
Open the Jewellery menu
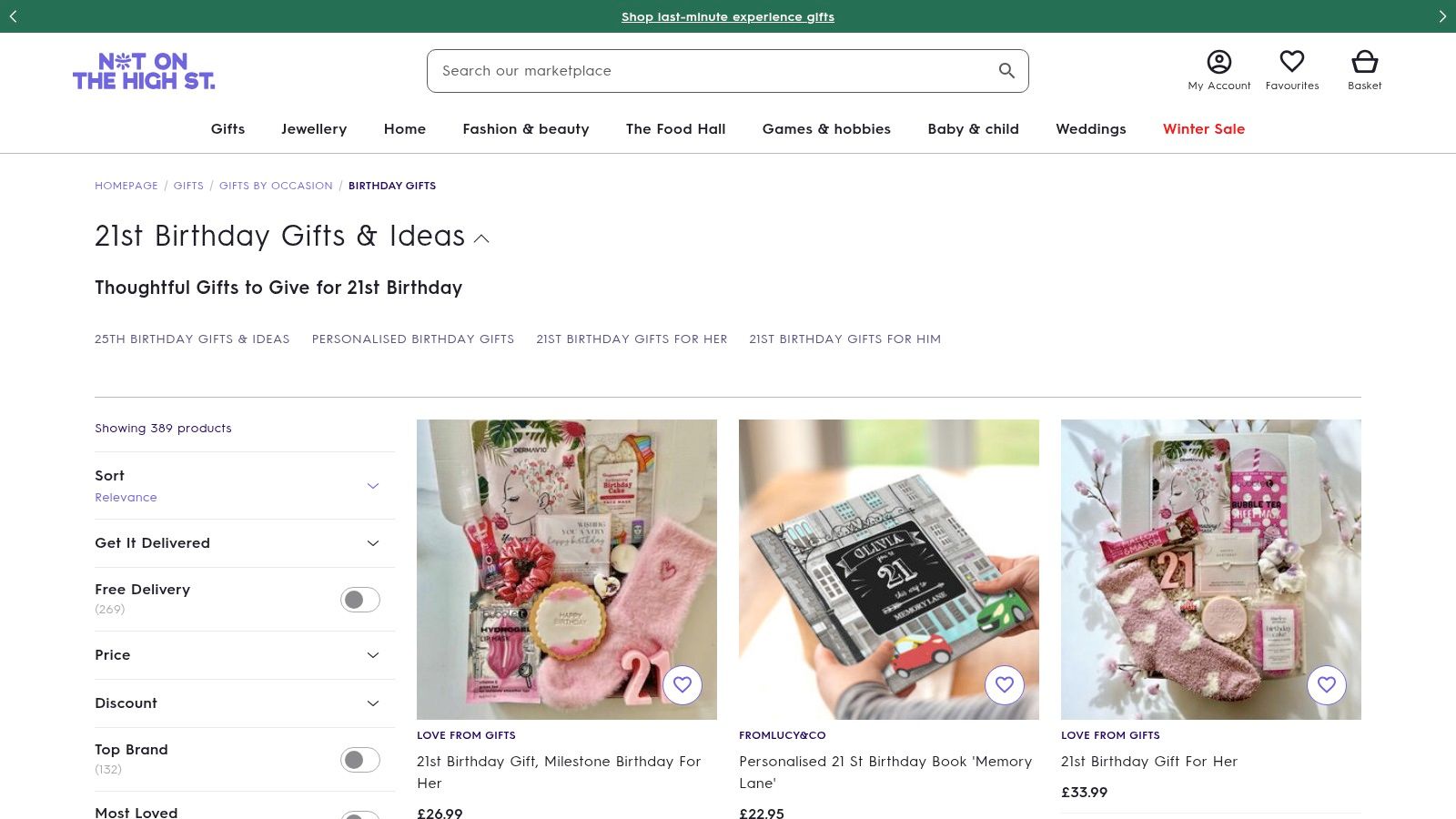(x=314, y=129)
